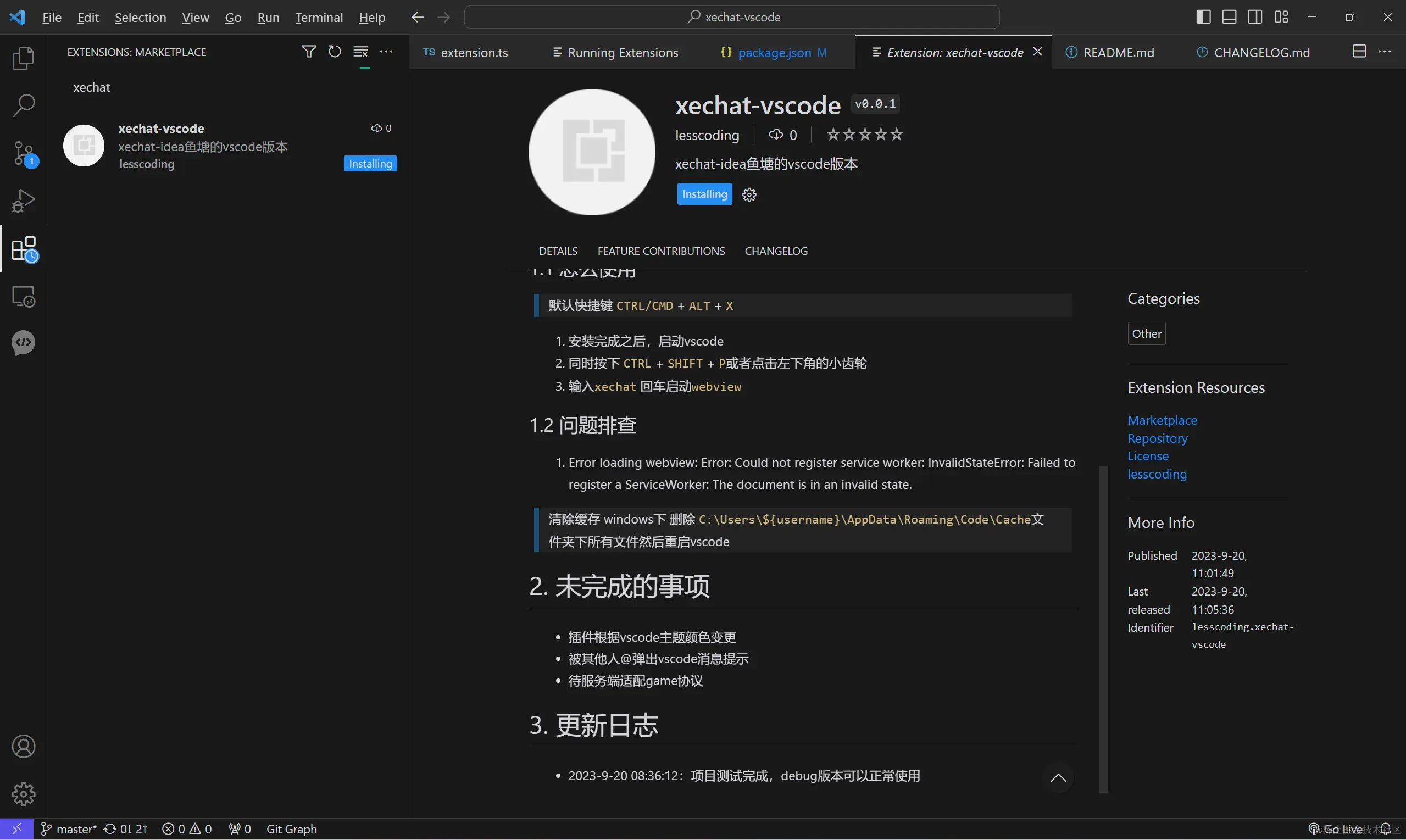Close the Extension: xechat-vscode tab
Screen dimensions: 1406x840
tap(1037, 52)
